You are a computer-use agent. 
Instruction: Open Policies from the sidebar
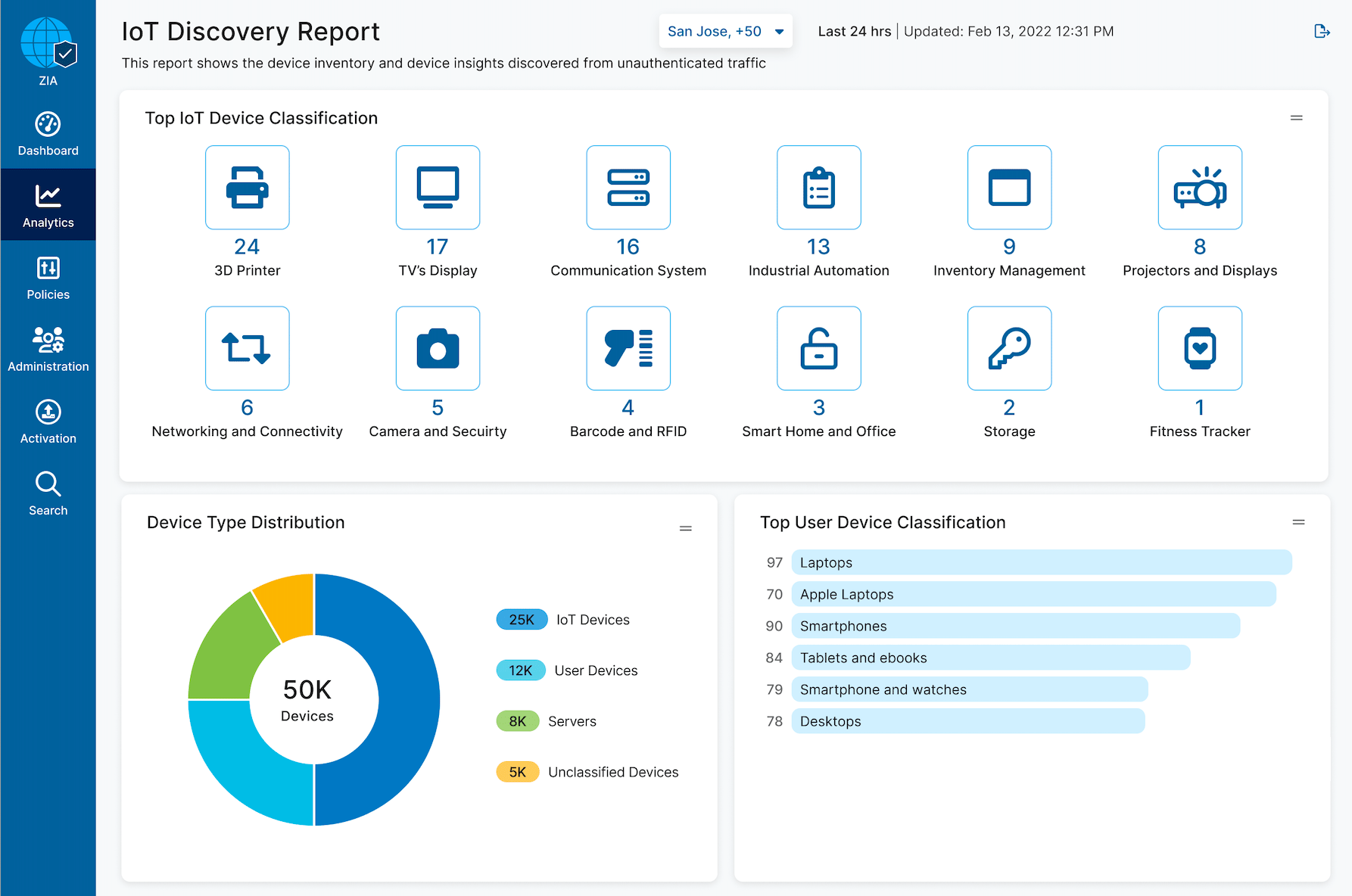point(48,278)
